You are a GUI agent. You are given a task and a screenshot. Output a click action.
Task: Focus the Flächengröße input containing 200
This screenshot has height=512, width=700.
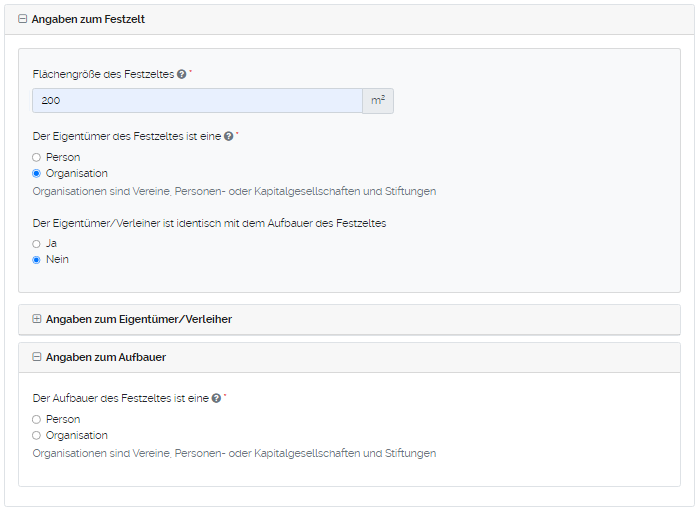197,101
